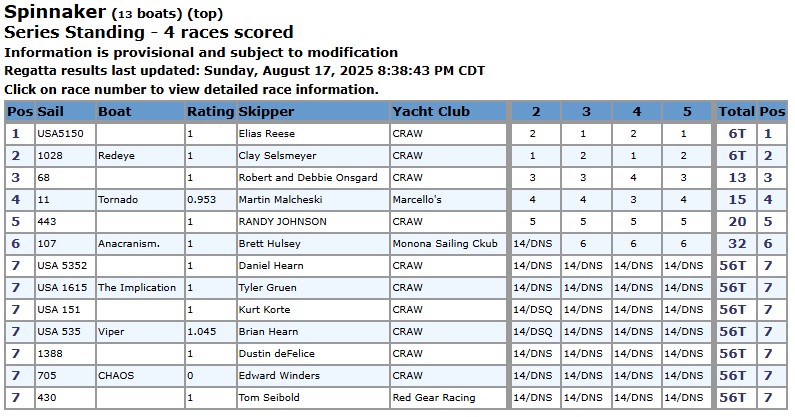Click the Tornado boat cell

click(x=118, y=200)
